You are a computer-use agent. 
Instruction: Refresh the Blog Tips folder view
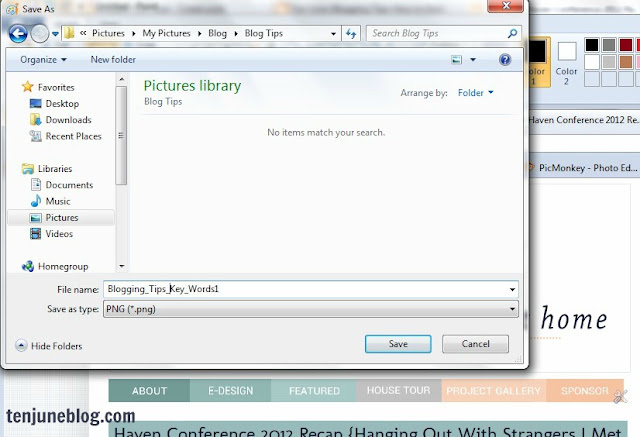click(x=351, y=33)
